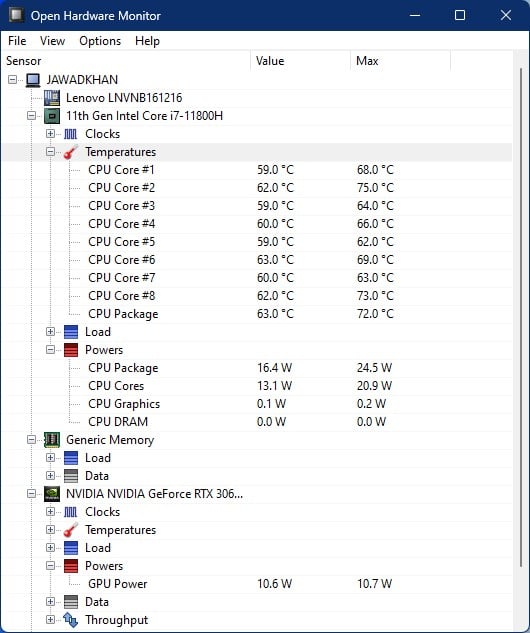Click the CPU Temperatures thermometer icon
Screen dimensions: 530x633
[71, 152]
